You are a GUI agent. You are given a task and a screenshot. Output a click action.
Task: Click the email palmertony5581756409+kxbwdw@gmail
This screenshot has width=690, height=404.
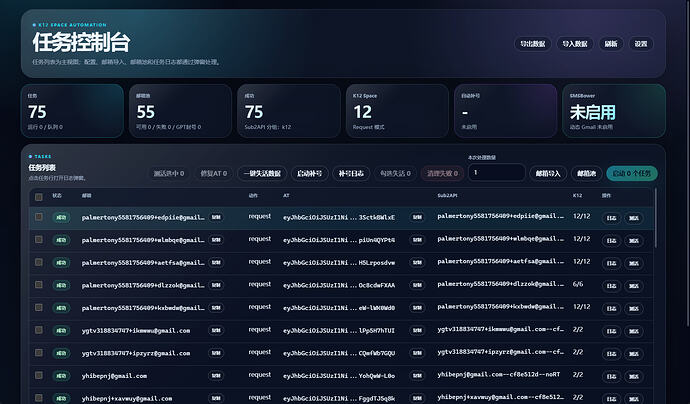pos(143,308)
